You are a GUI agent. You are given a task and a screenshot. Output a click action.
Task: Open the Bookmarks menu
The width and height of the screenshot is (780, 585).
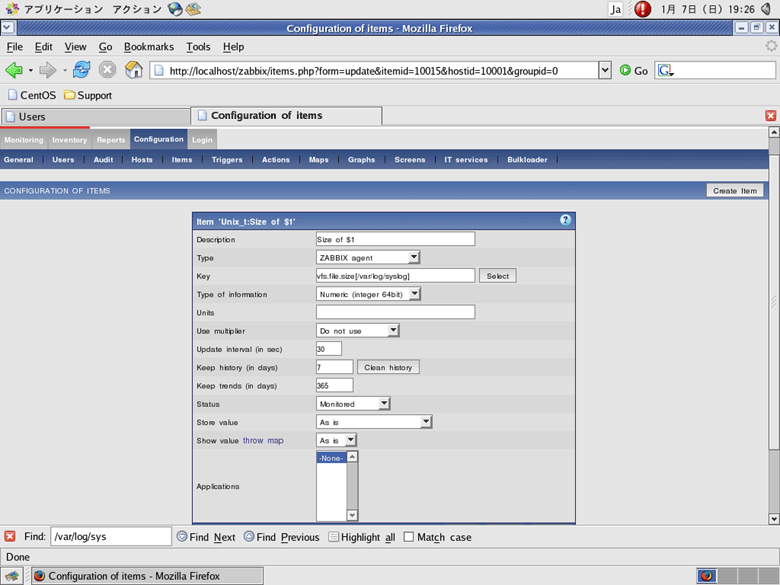[148, 47]
